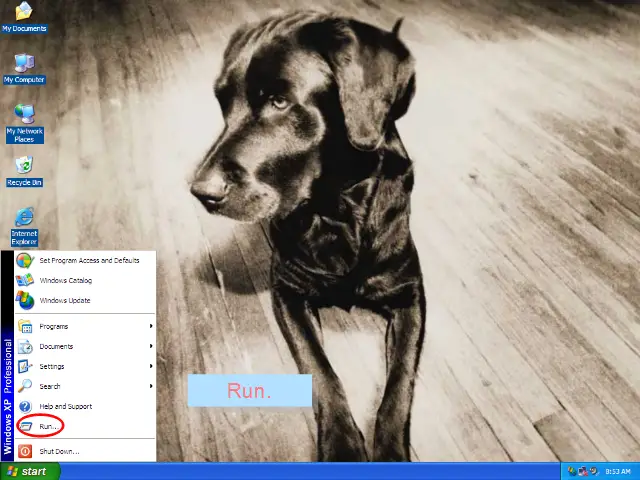Select the My Computer desktop icon
The image size is (640, 480).
(24, 68)
